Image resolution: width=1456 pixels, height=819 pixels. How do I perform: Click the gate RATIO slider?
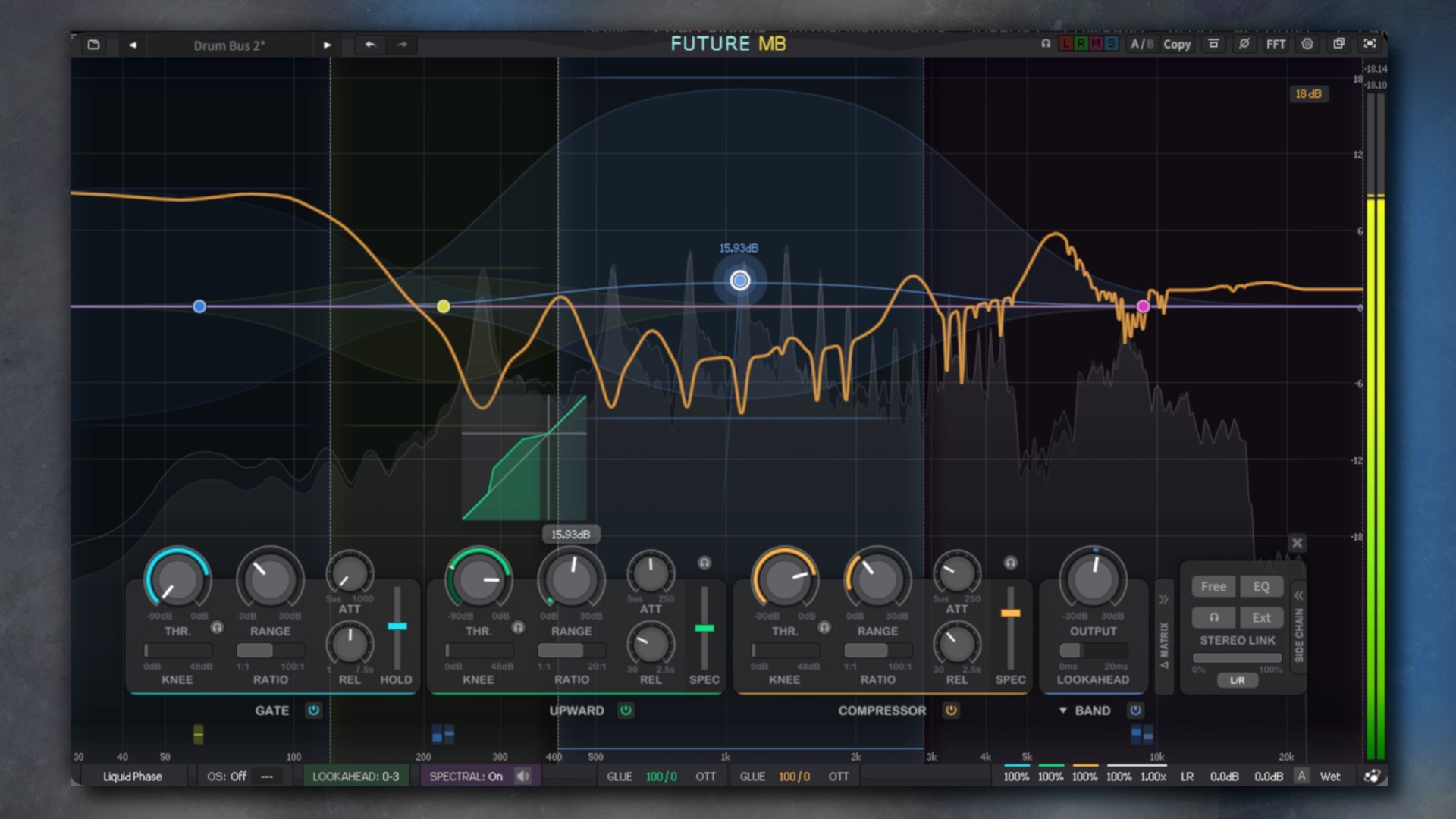271,651
